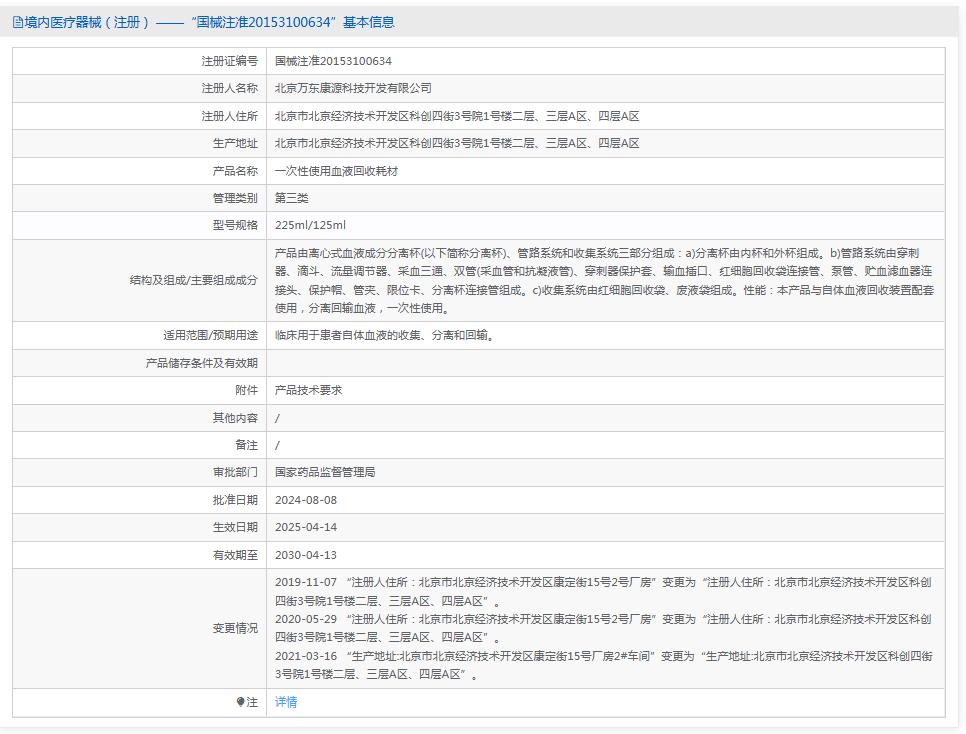966x734 pixels.
Task: Click the 适用范围/预期用途 label
Action: pyautogui.click(x=210, y=335)
